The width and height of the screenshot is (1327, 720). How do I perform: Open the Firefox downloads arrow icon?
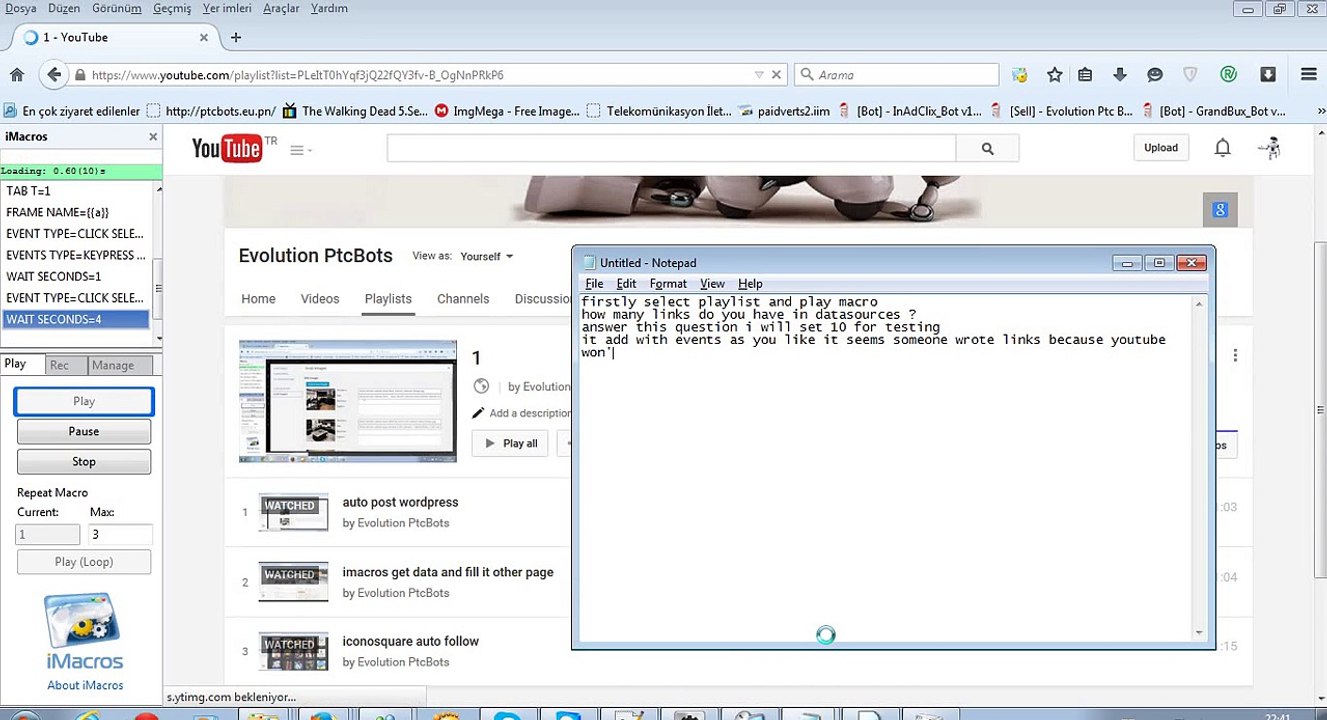tap(1120, 75)
